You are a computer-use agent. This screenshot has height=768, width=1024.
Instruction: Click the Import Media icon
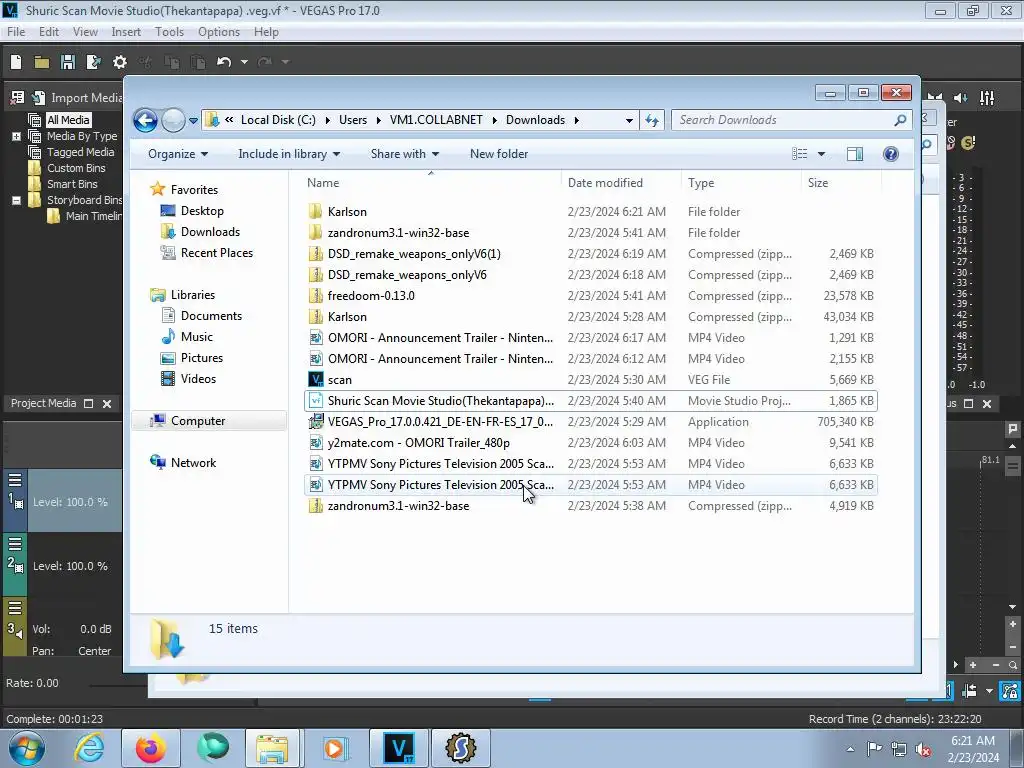point(39,98)
